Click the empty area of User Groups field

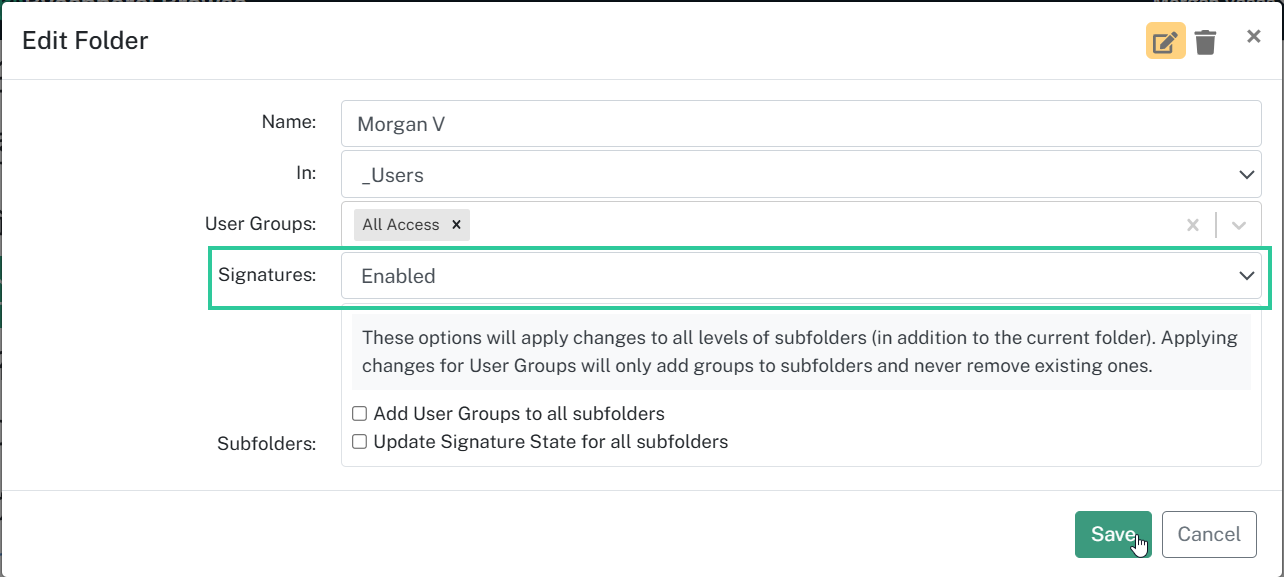coord(820,225)
